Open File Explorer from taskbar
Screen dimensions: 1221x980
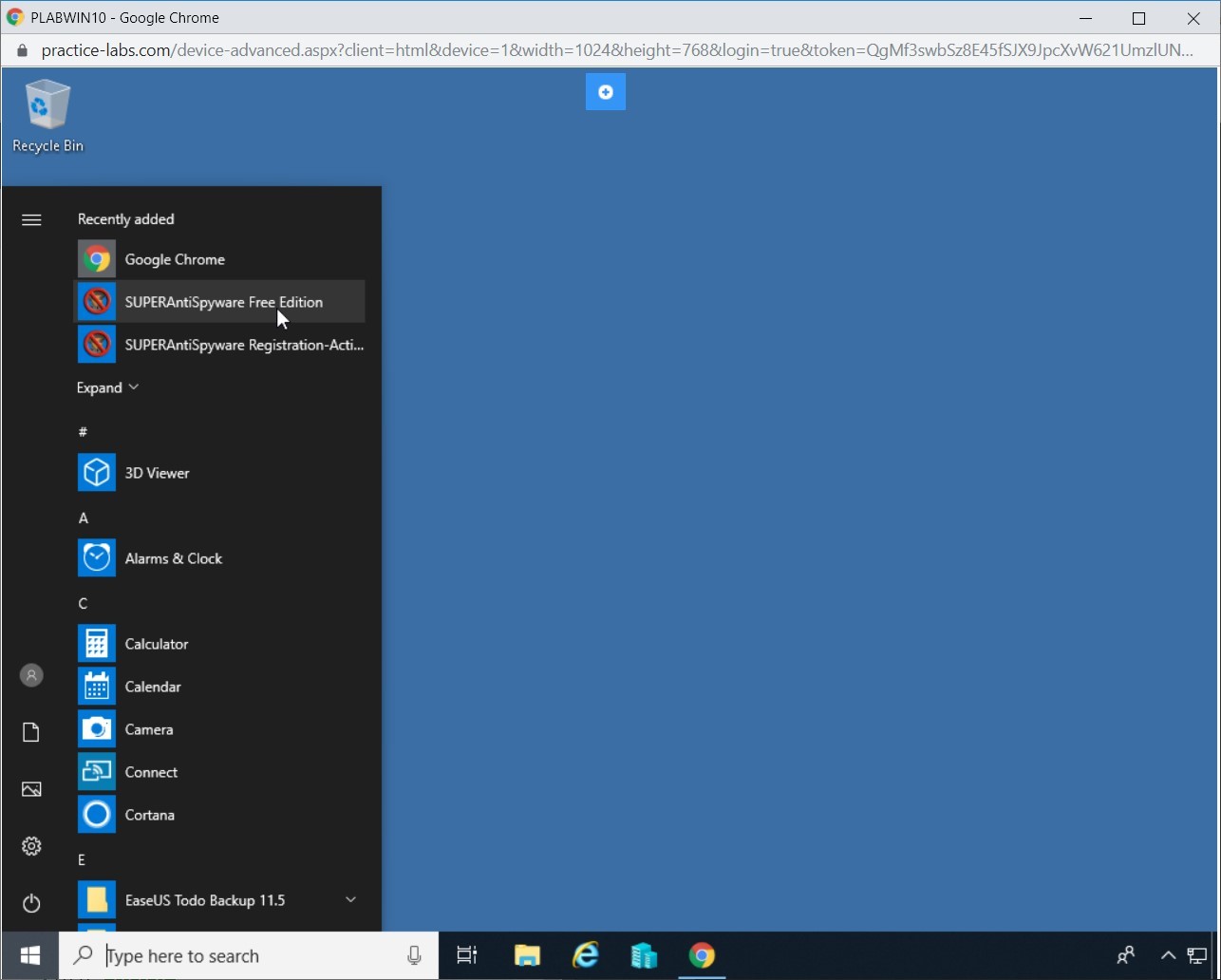pyautogui.click(x=527, y=955)
